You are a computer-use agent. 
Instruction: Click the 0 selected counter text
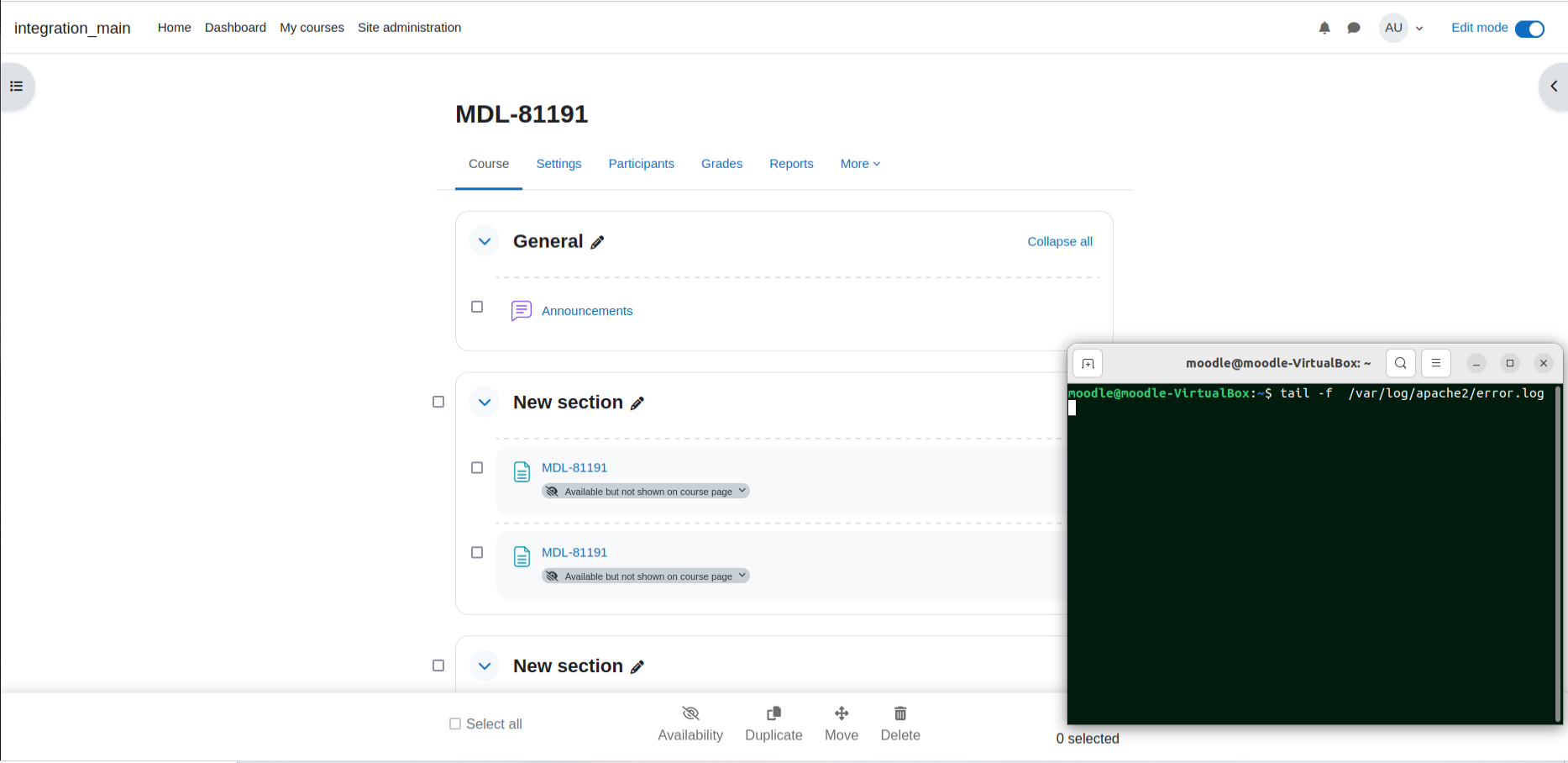(x=1088, y=739)
